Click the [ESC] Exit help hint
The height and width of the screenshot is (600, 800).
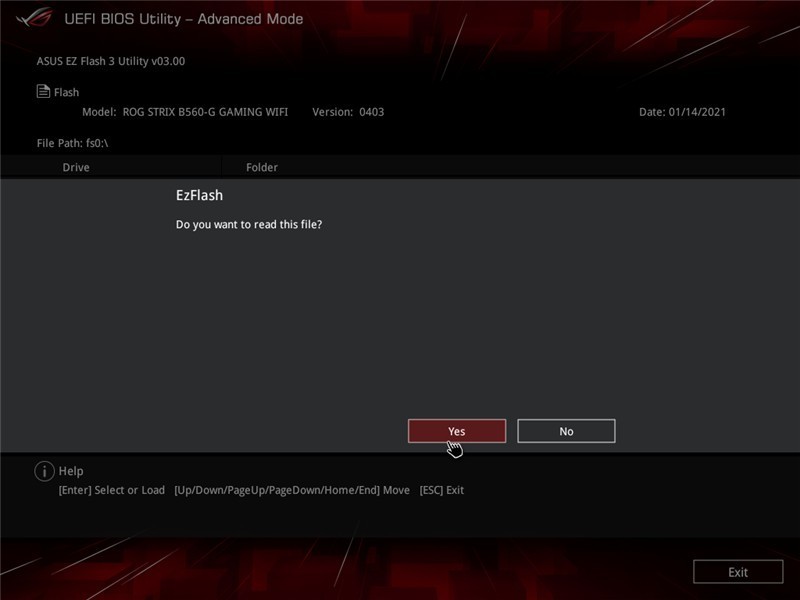pos(442,490)
